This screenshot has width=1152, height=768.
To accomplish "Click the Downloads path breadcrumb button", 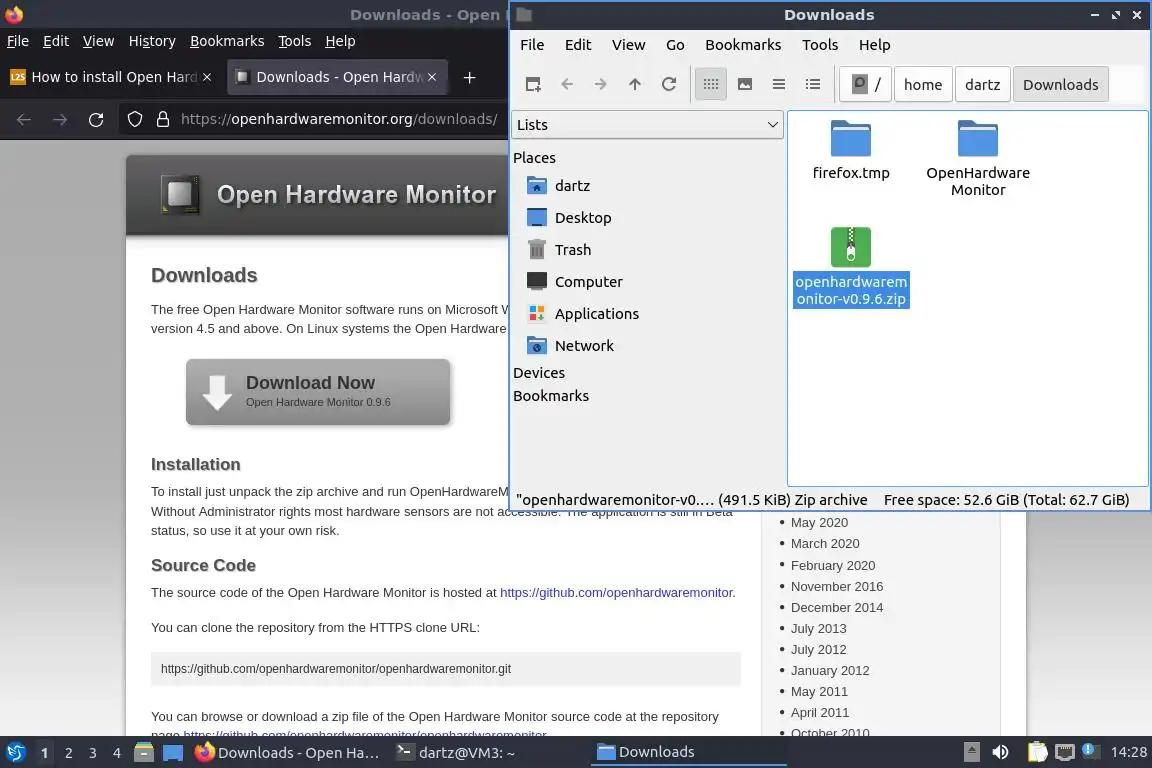I will point(1060,85).
